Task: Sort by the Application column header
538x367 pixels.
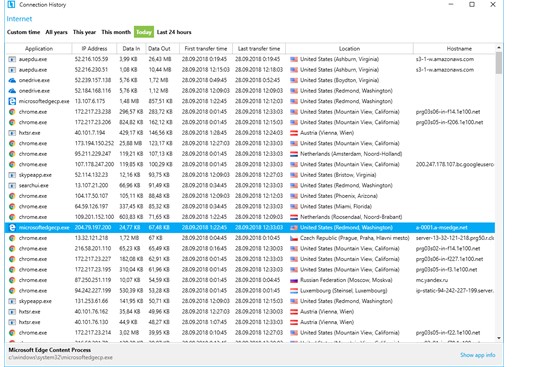Action: click(x=39, y=49)
